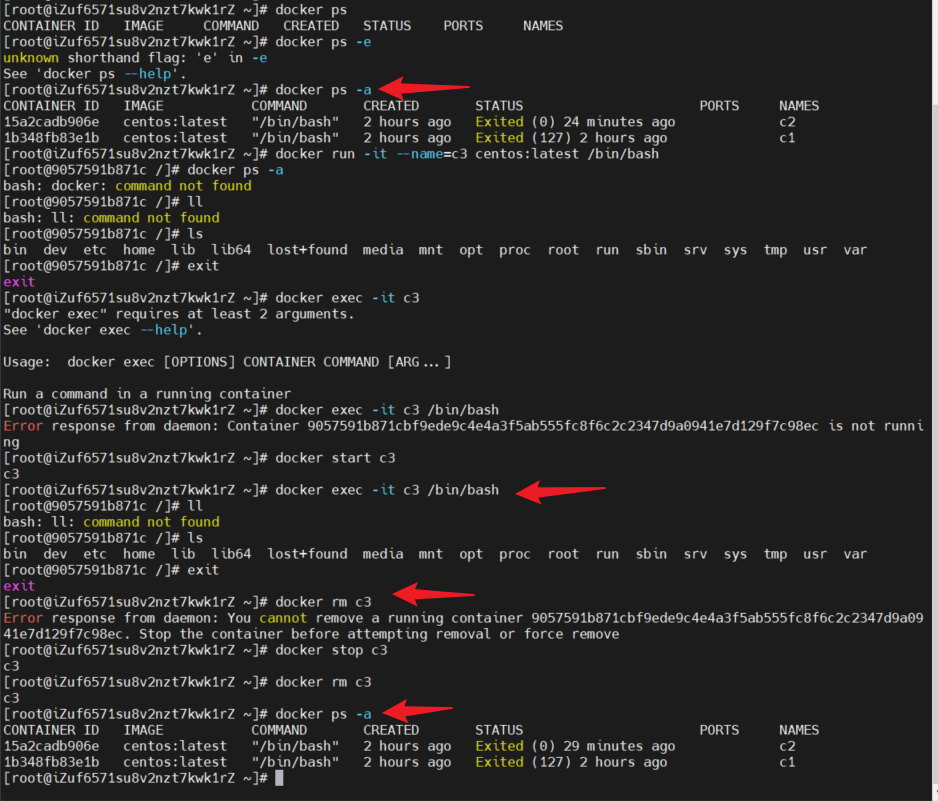Click the 'docker stop c3' command
The width and height of the screenshot is (938, 801).
(331, 650)
